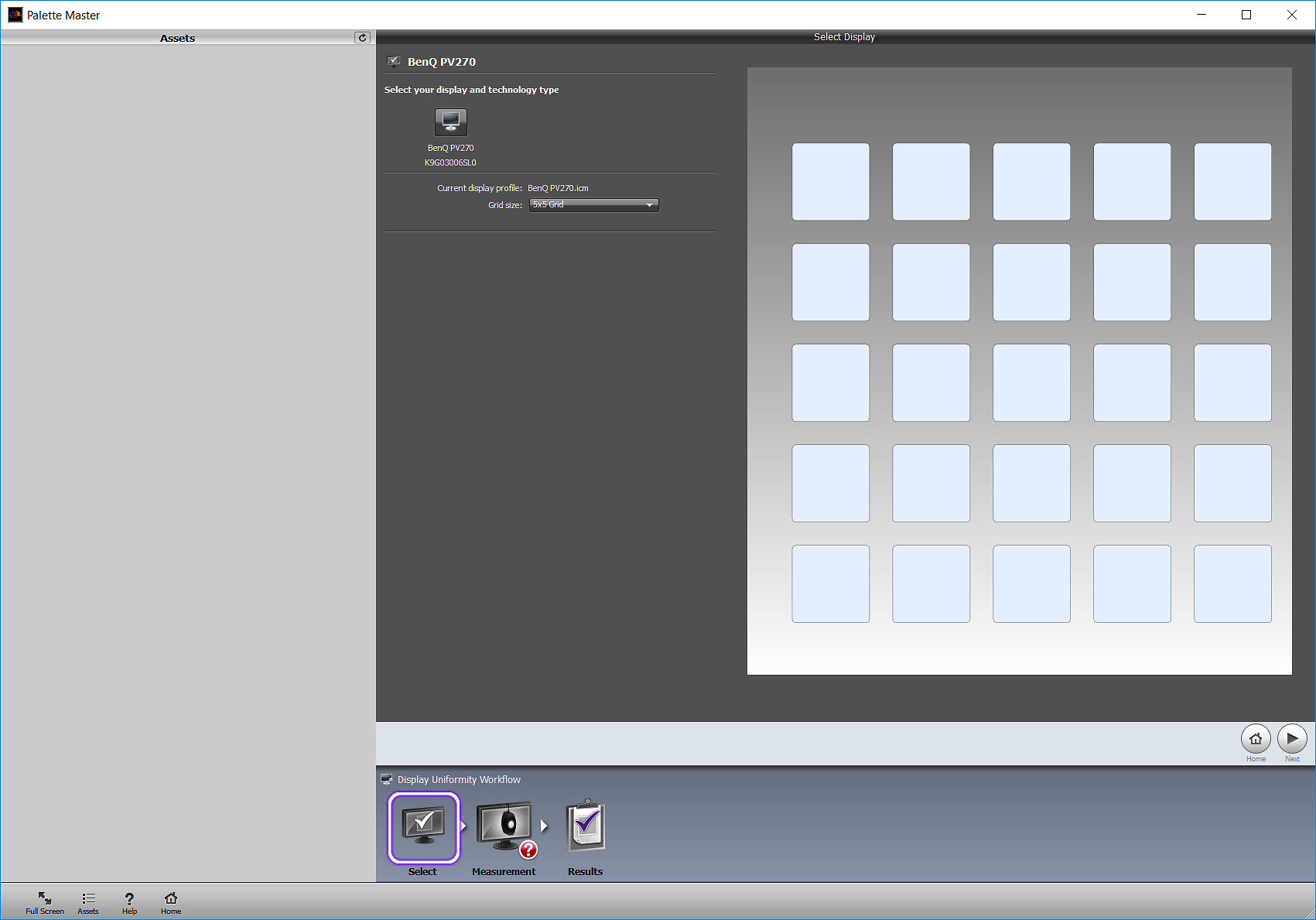1316x920 pixels.
Task: Open the Measurement workflow step
Action: pos(503,825)
